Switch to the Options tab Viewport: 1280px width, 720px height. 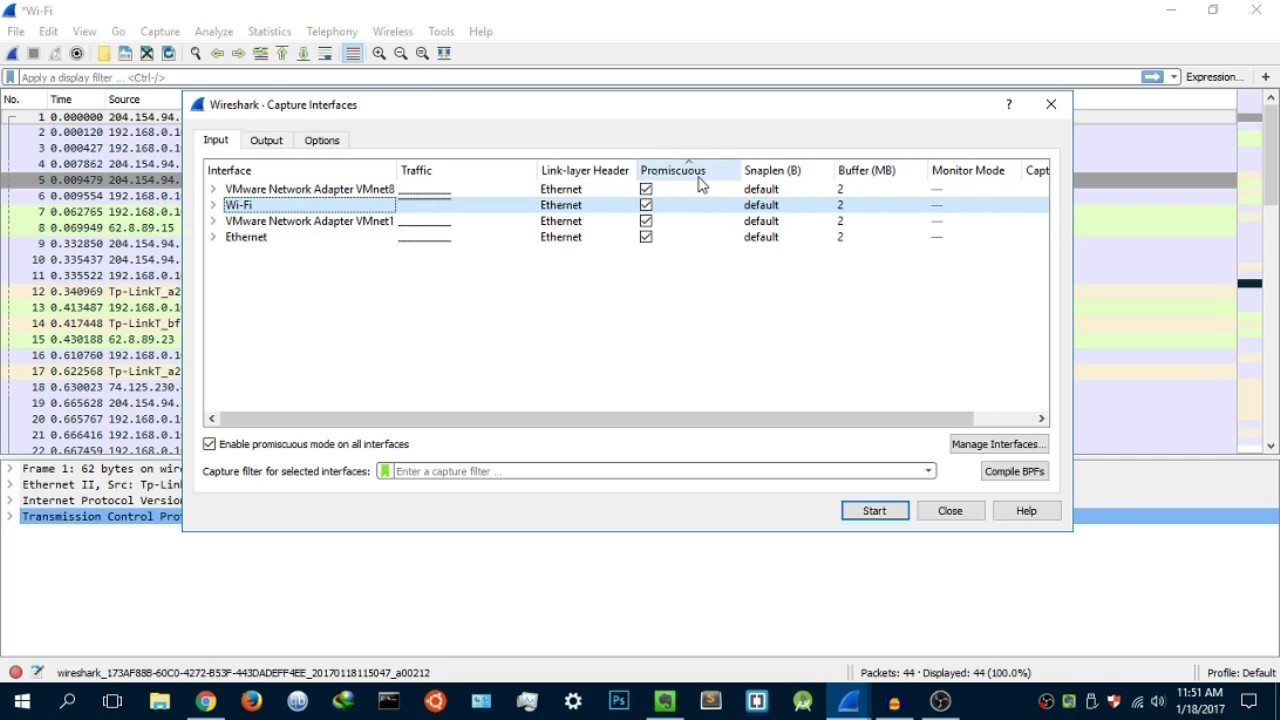point(322,141)
